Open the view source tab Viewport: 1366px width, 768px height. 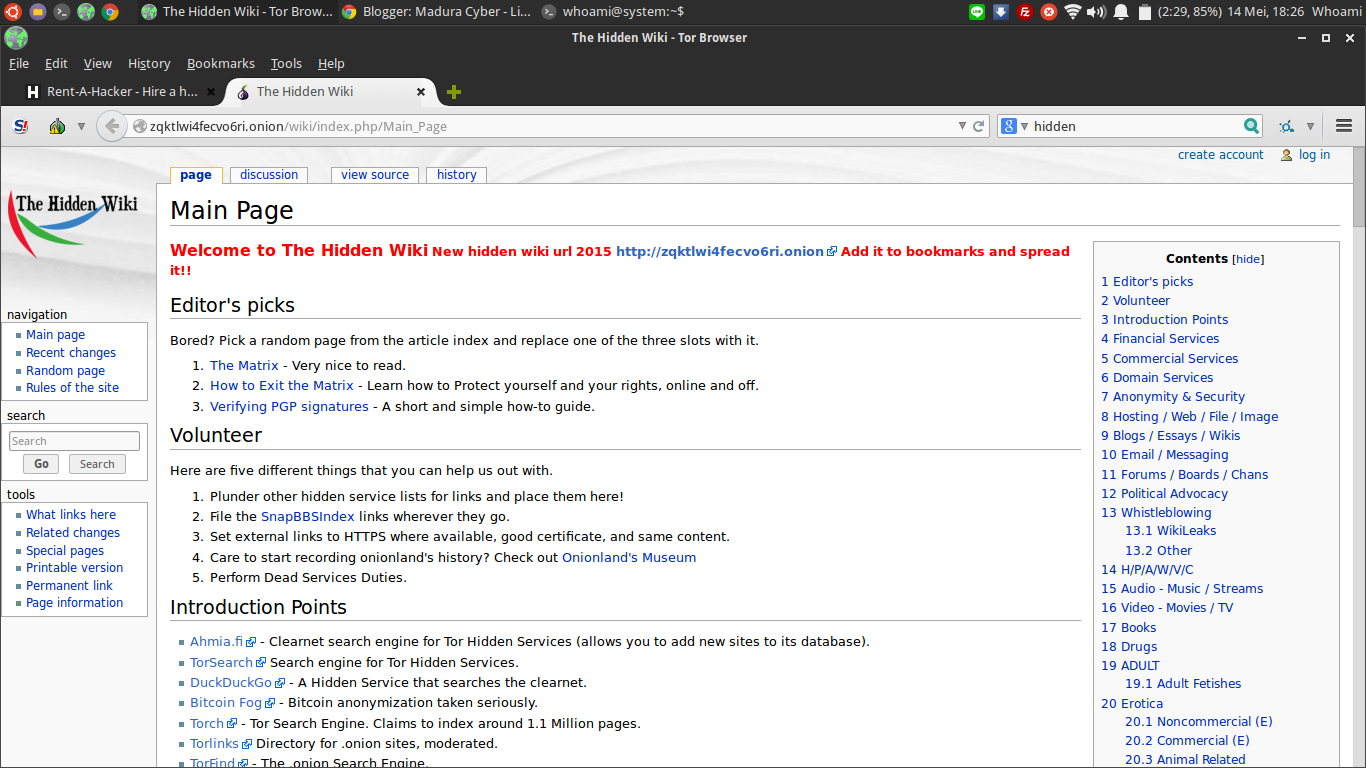375,175
